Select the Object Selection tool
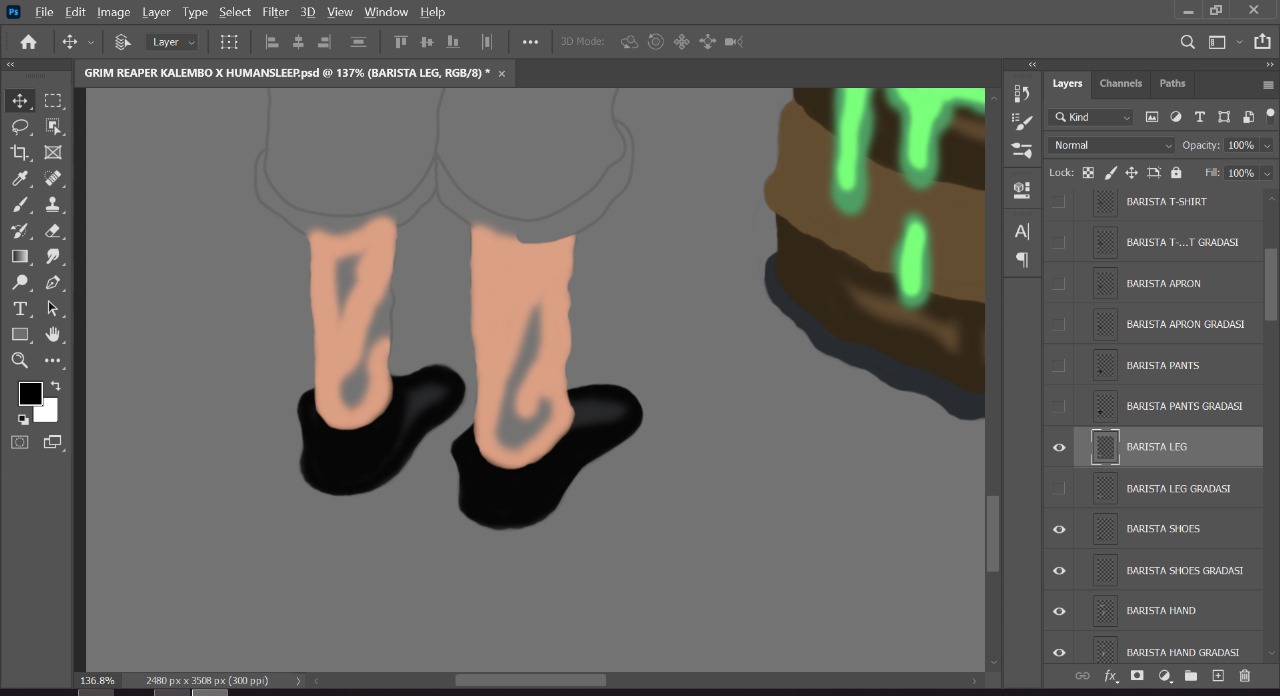The image size is (1280, 696). point(53,127)
